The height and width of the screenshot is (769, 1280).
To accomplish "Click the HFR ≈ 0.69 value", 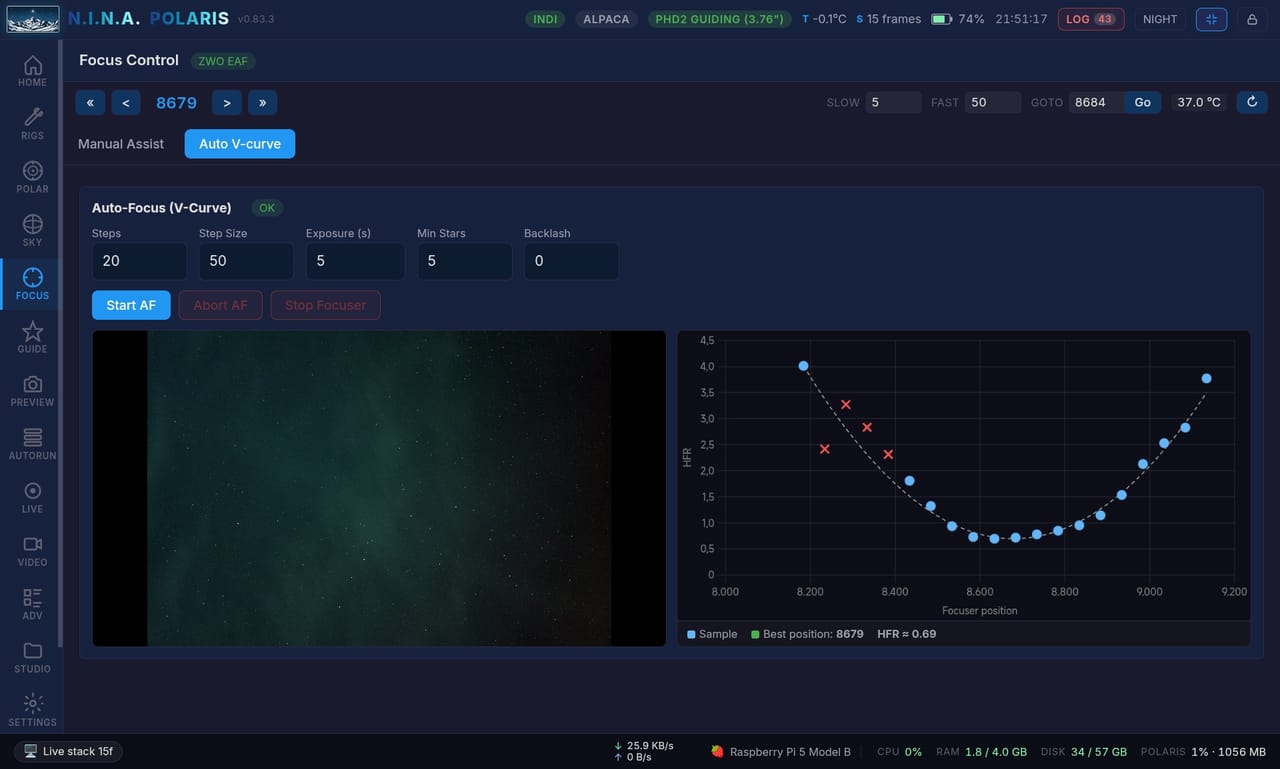I will click(x=907, y=634).
